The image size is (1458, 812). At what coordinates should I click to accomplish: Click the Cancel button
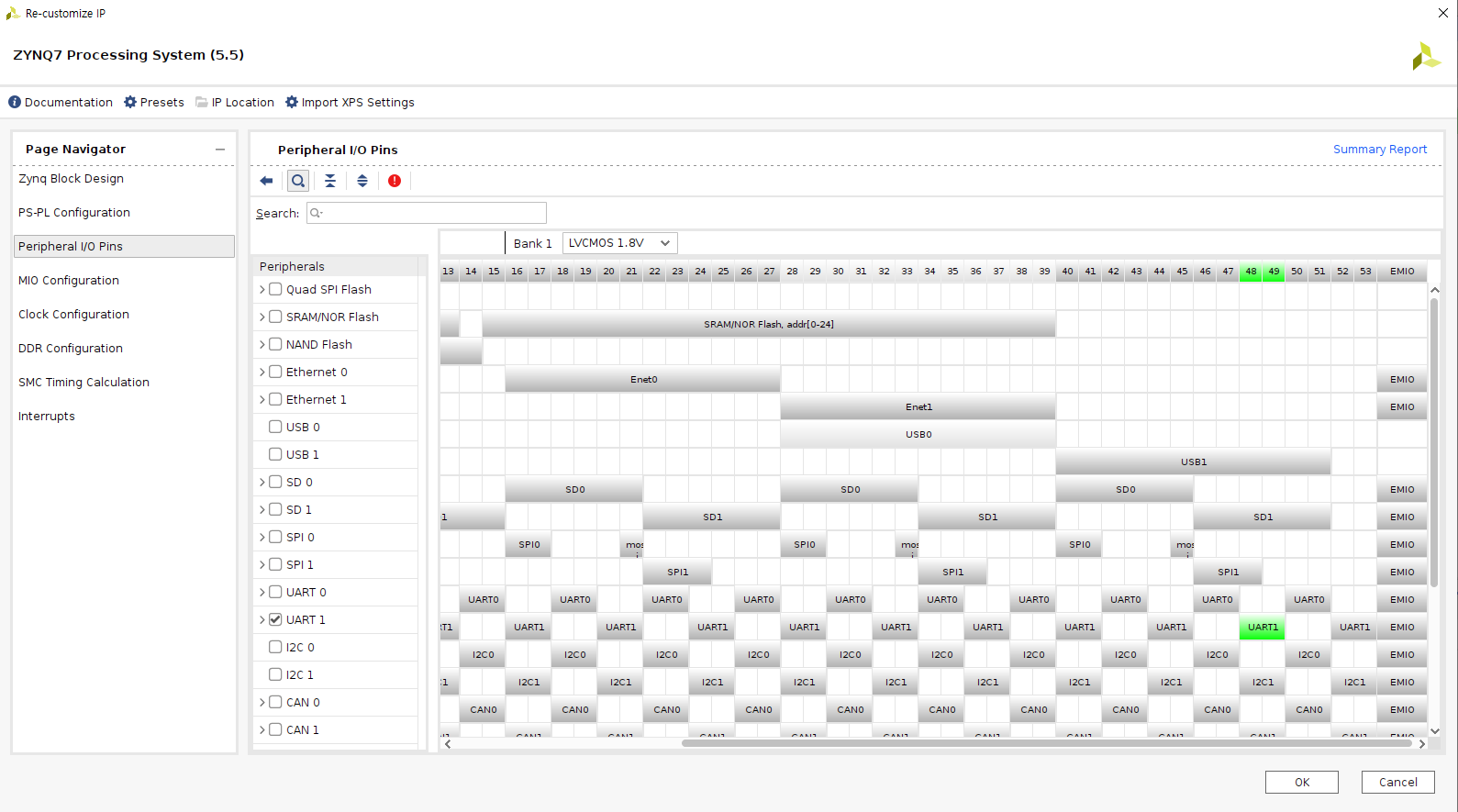pos(1398,783)
